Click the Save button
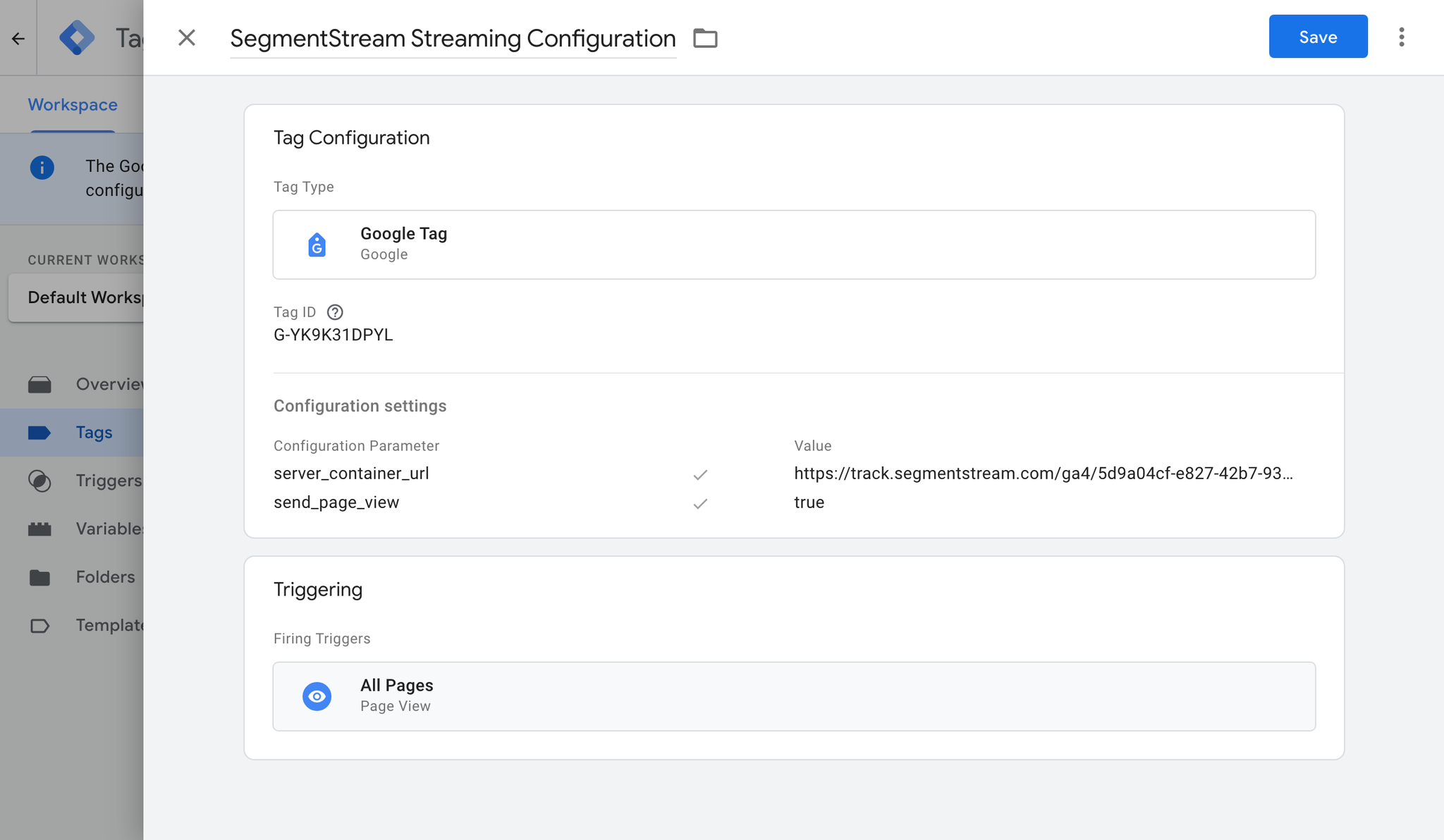 pyautogui.click(x=1318, y=37)
